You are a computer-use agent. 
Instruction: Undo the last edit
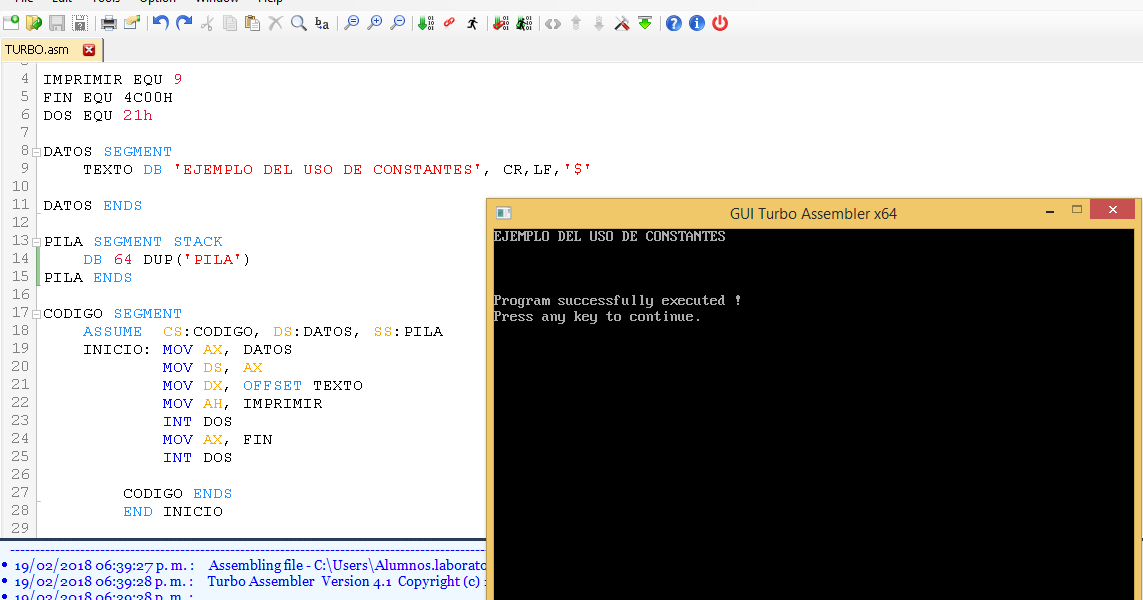(x=160, y=22)
